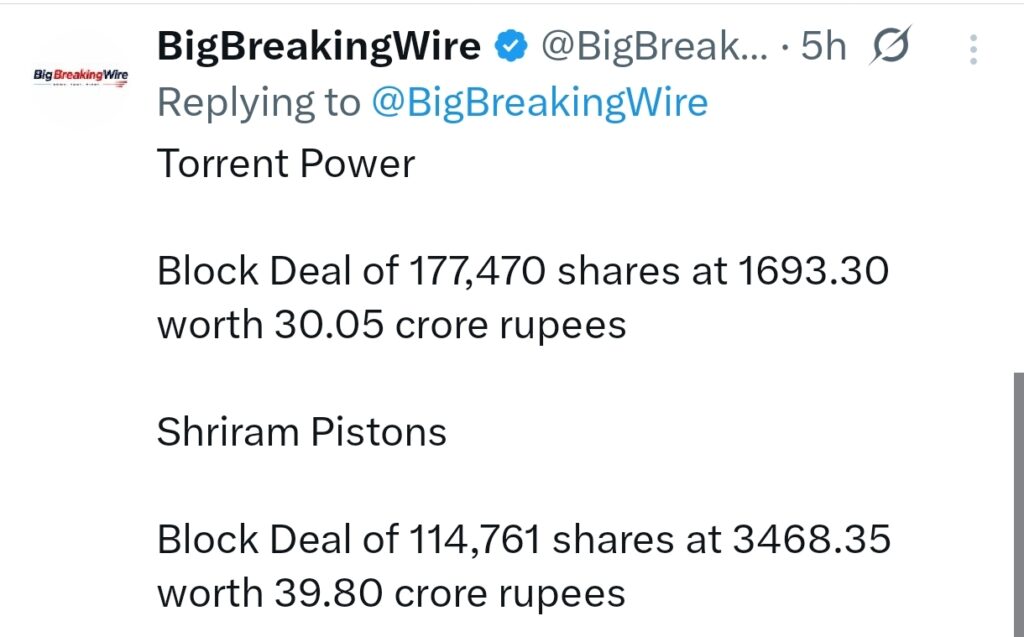This screenshot has width=1024, height=637.
Task: Select the Shriram Pistons text
Action: pyautogui.click(x=301, y=432)
